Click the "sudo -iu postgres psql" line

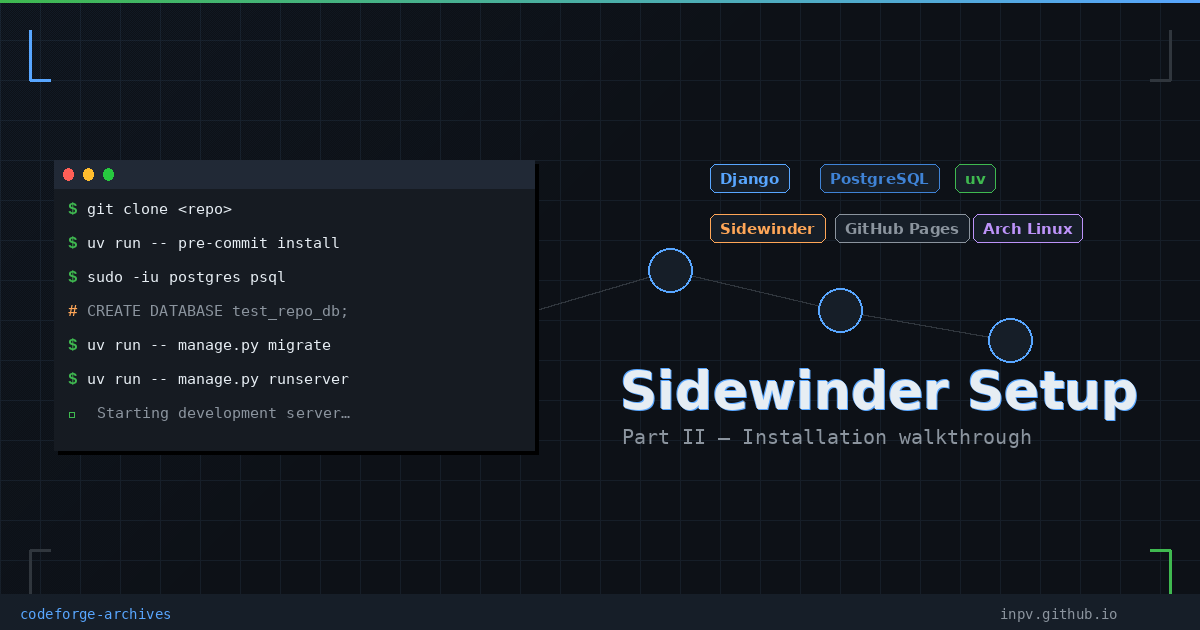[x=177, y=277]
